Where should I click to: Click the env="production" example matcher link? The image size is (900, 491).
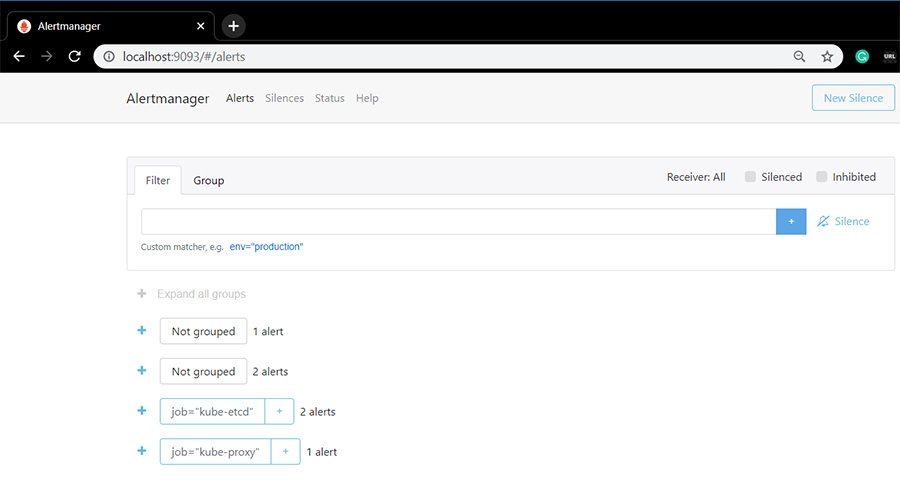pyautogui.click(x=266, y=246)
